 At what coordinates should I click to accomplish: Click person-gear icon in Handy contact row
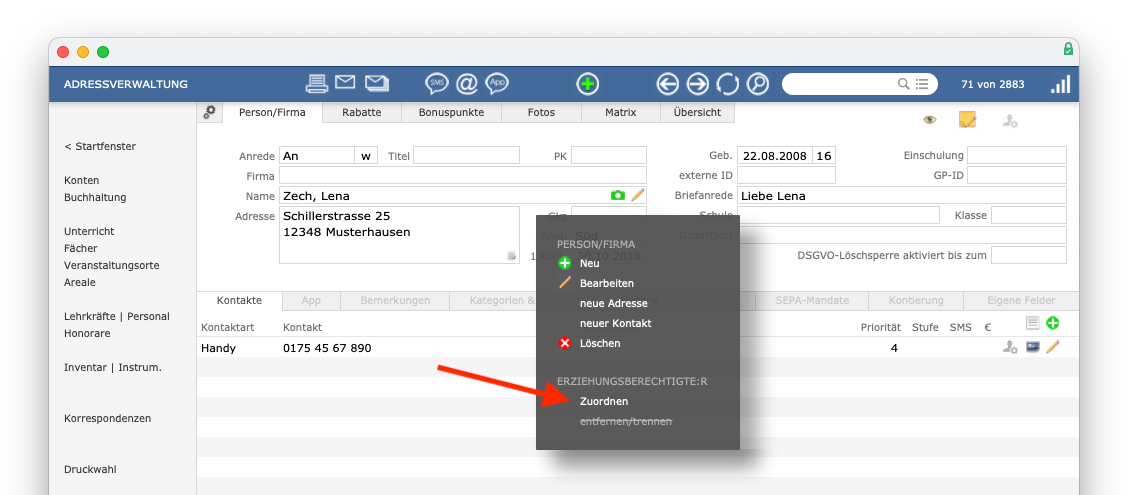click(1010, 348)
